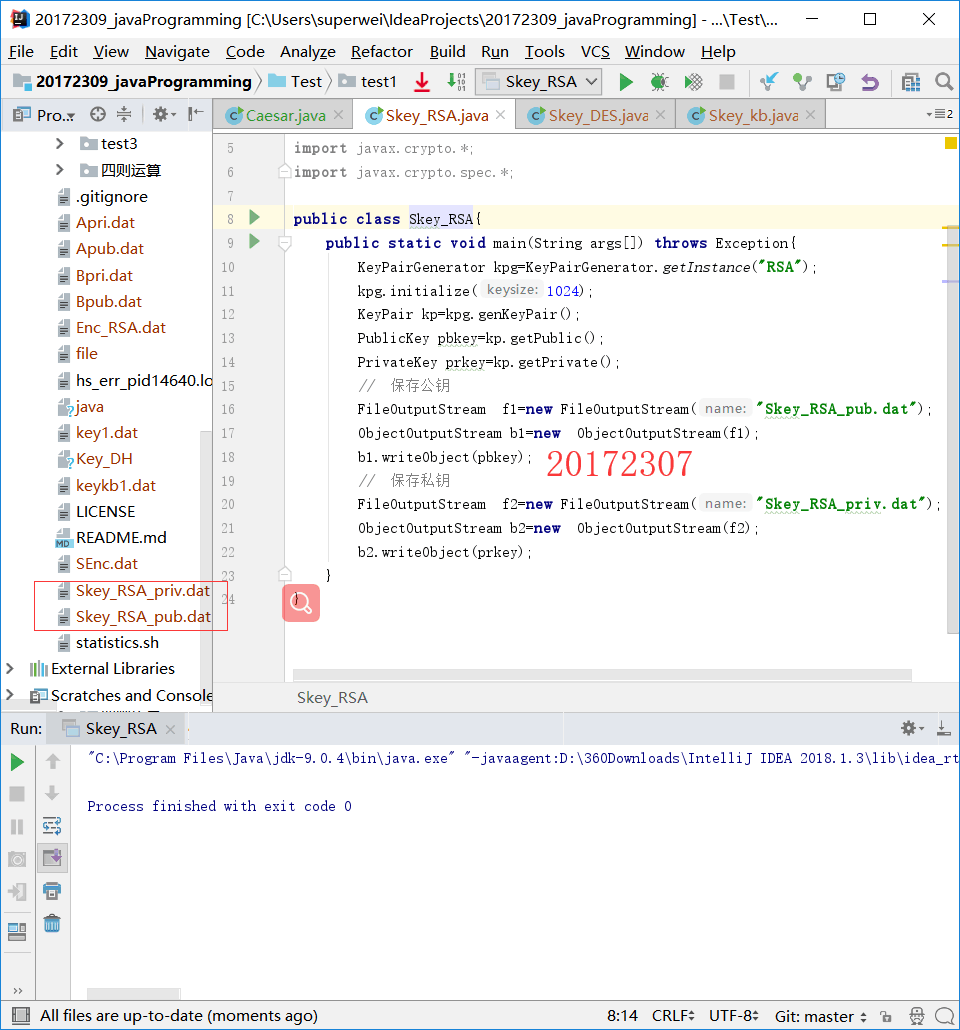Image resolution: width=960 pixels, height=1030 pixels.
Task: Click the Skey_RSA editor breadcrumb
Action: (x=332, y=698)
